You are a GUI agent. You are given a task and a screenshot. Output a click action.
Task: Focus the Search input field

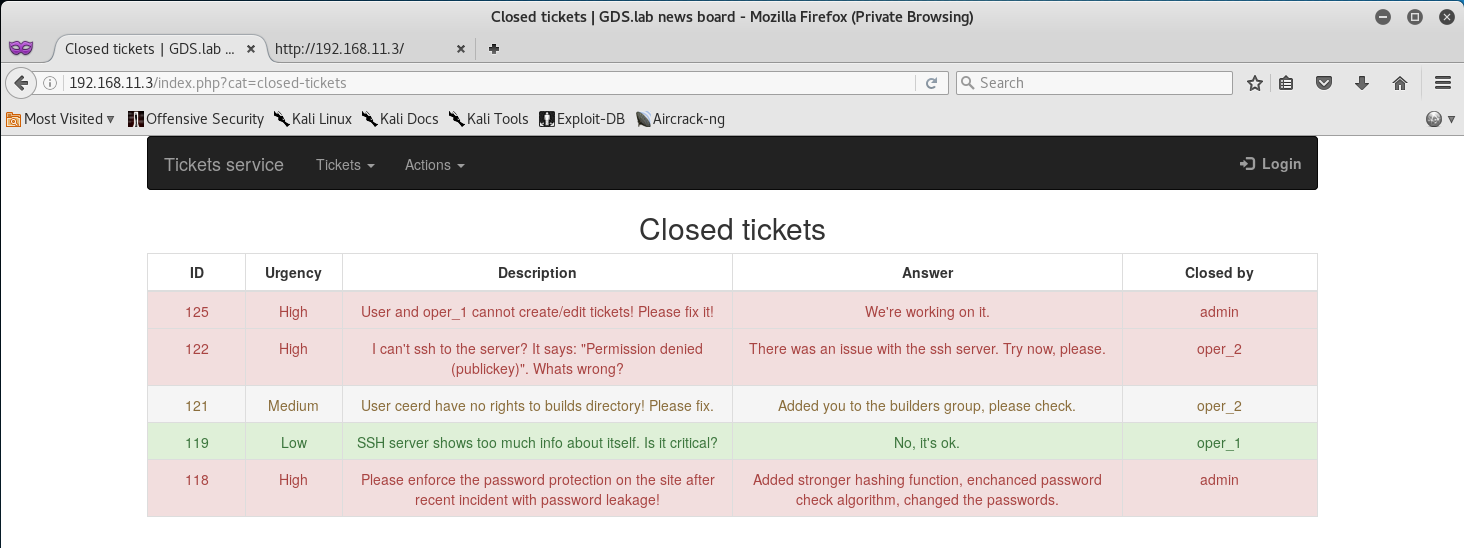tap(1094, 83)
